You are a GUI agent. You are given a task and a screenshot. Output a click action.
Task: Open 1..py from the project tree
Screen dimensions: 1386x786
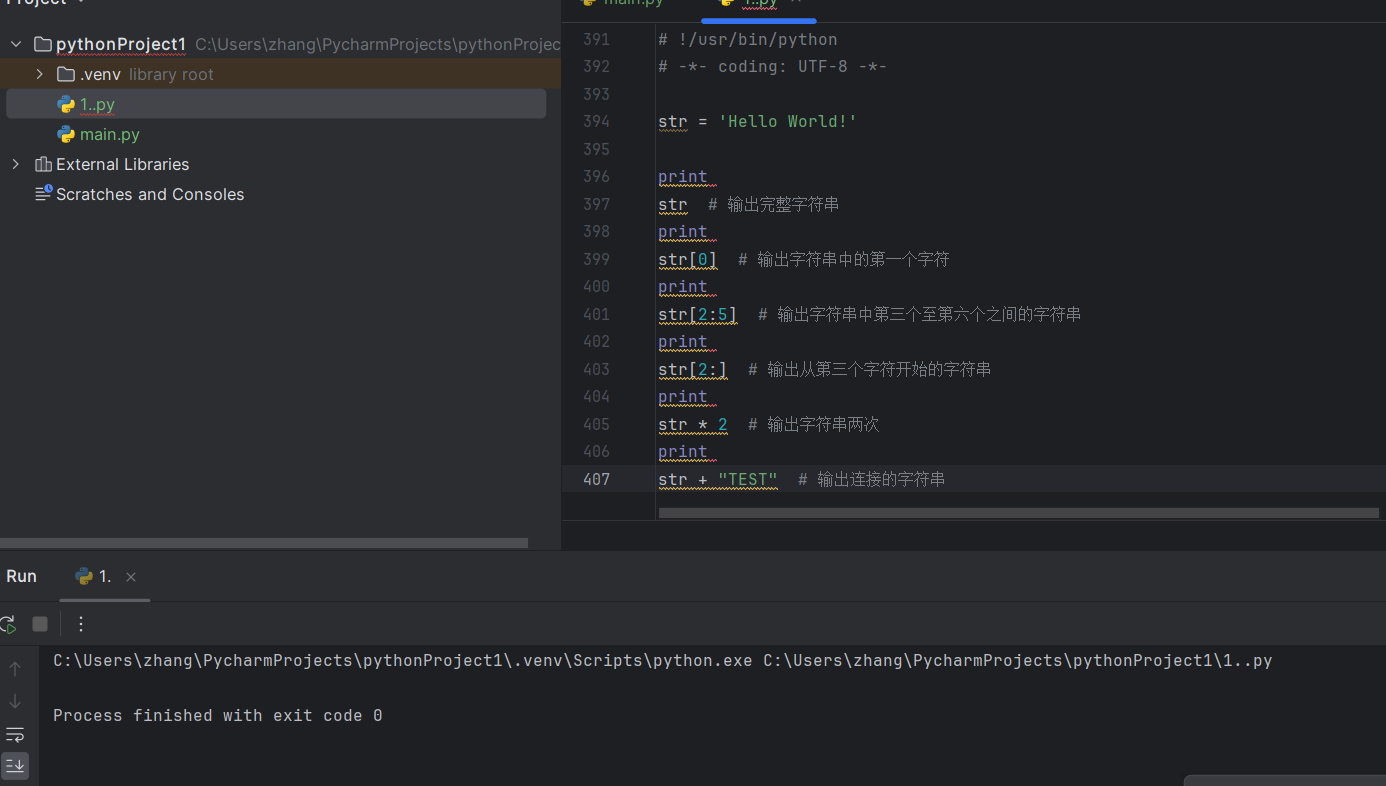click(97, 104)
